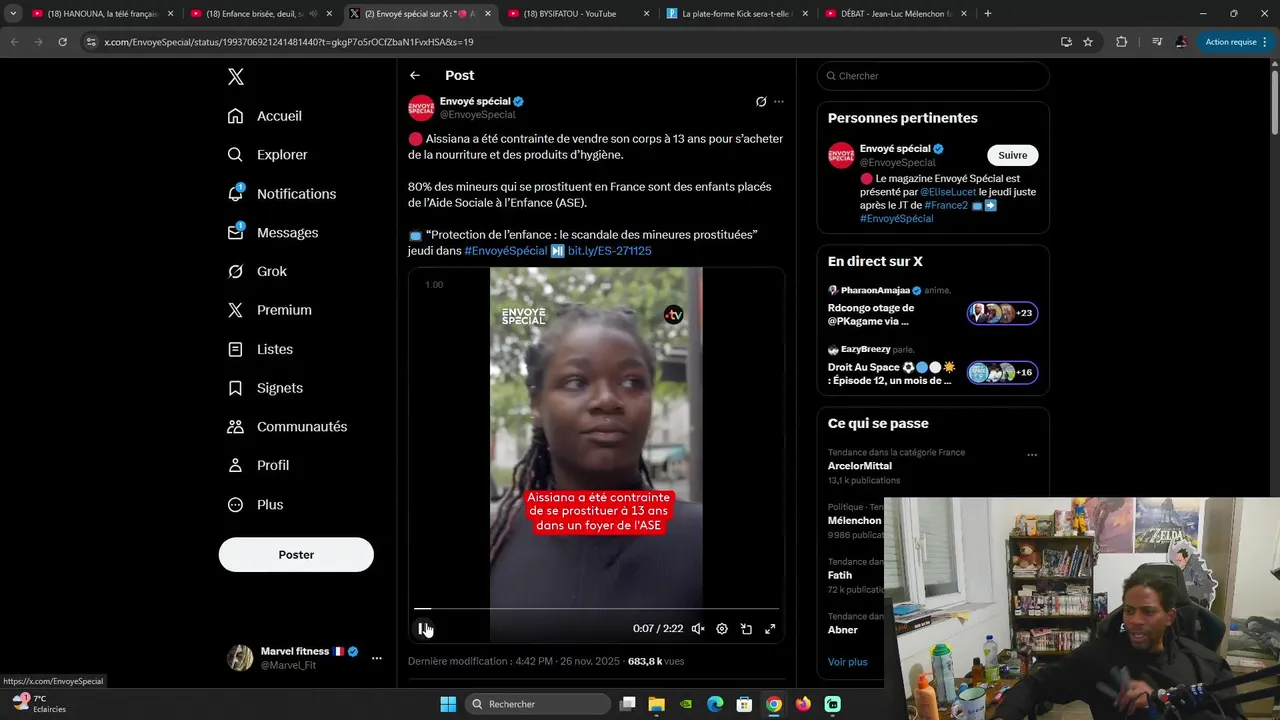Open Fatih trend

click(840, 575)
